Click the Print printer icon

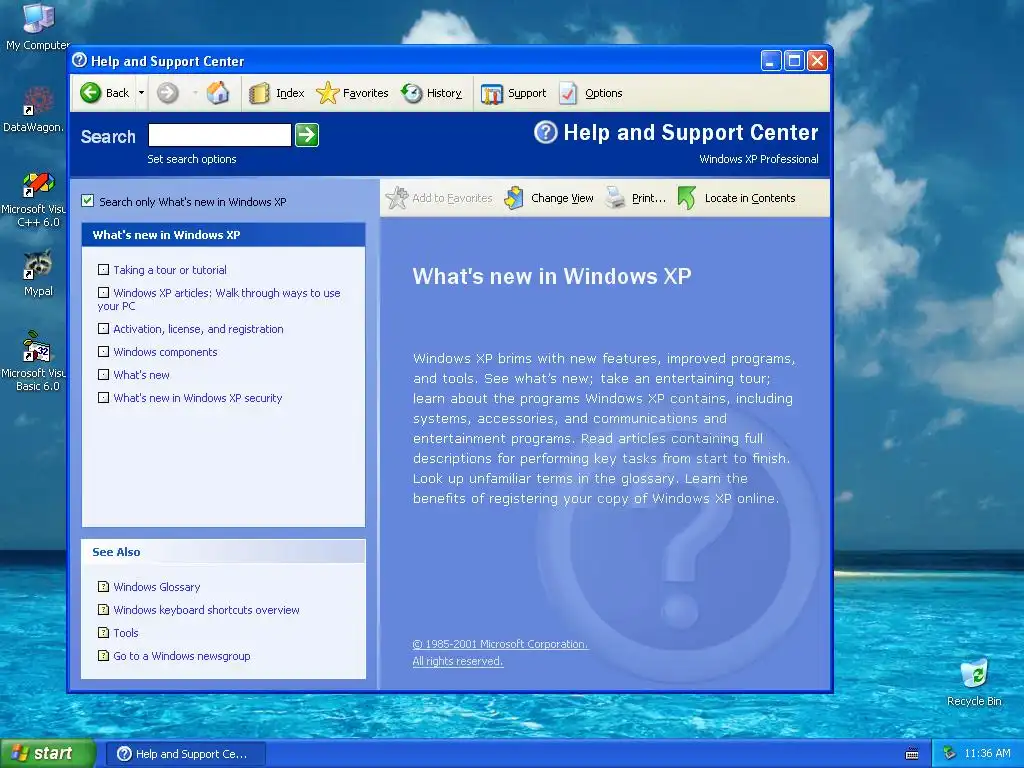click(615, 198)
